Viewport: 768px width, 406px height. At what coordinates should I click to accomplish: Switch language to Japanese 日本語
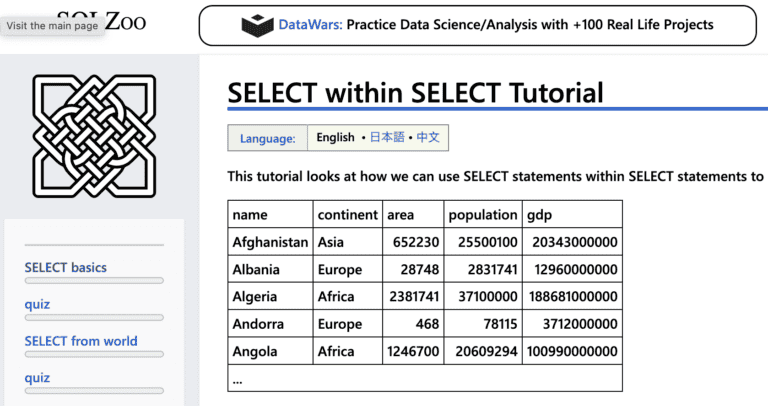(x=387, y=137)
